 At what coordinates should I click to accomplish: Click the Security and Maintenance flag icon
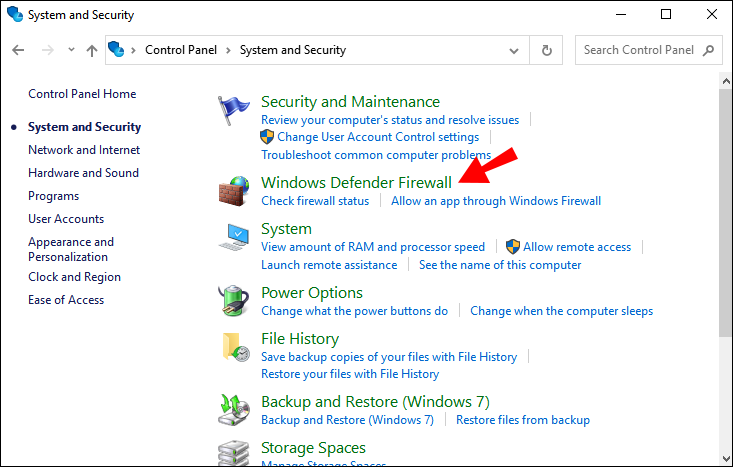tap(233, 110)
